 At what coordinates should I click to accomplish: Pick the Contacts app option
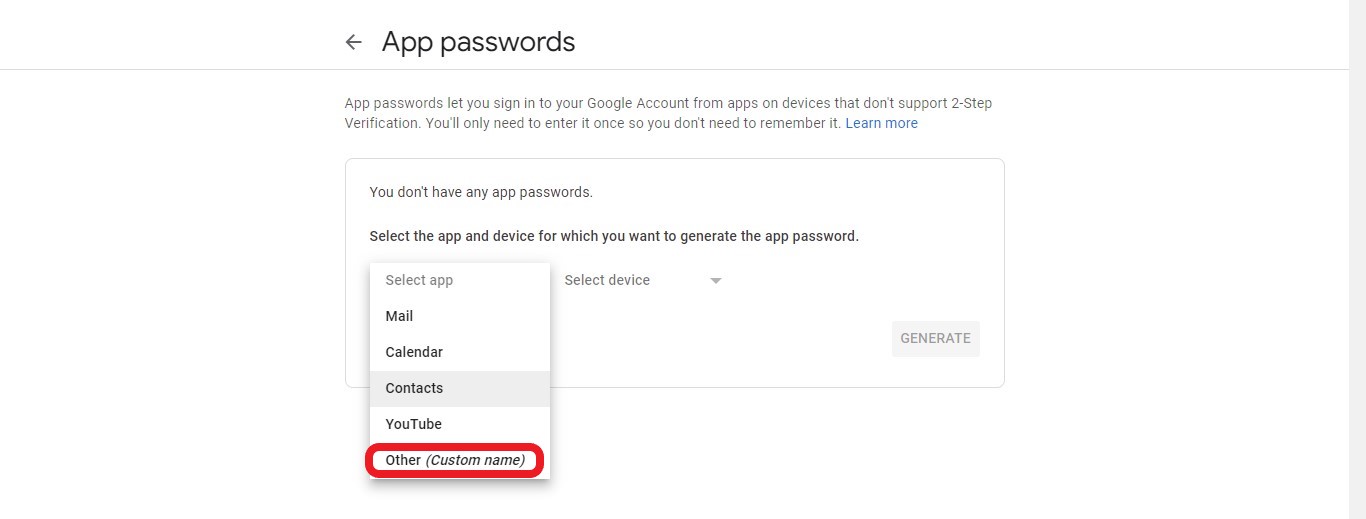(414, 388)
